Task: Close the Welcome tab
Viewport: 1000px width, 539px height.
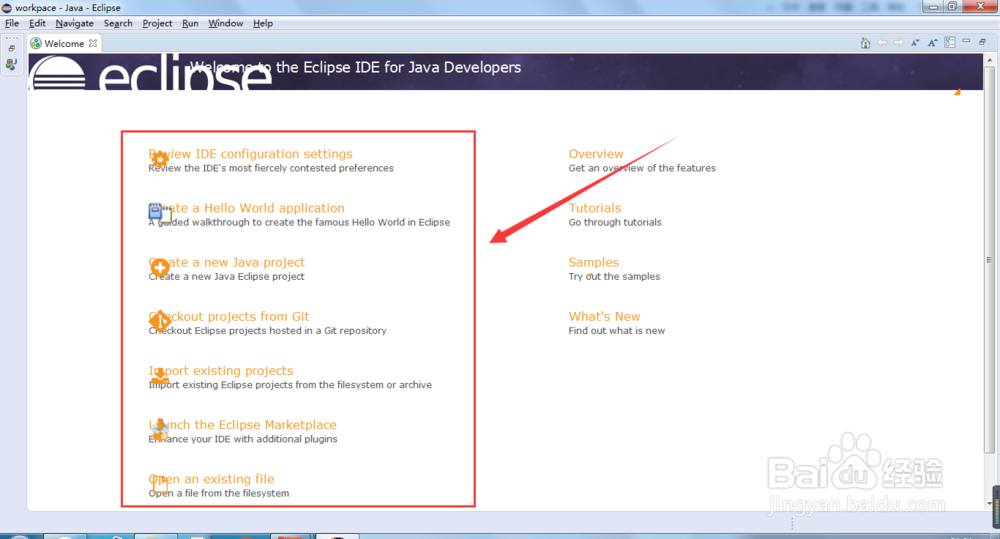Action: coord(93,43)
